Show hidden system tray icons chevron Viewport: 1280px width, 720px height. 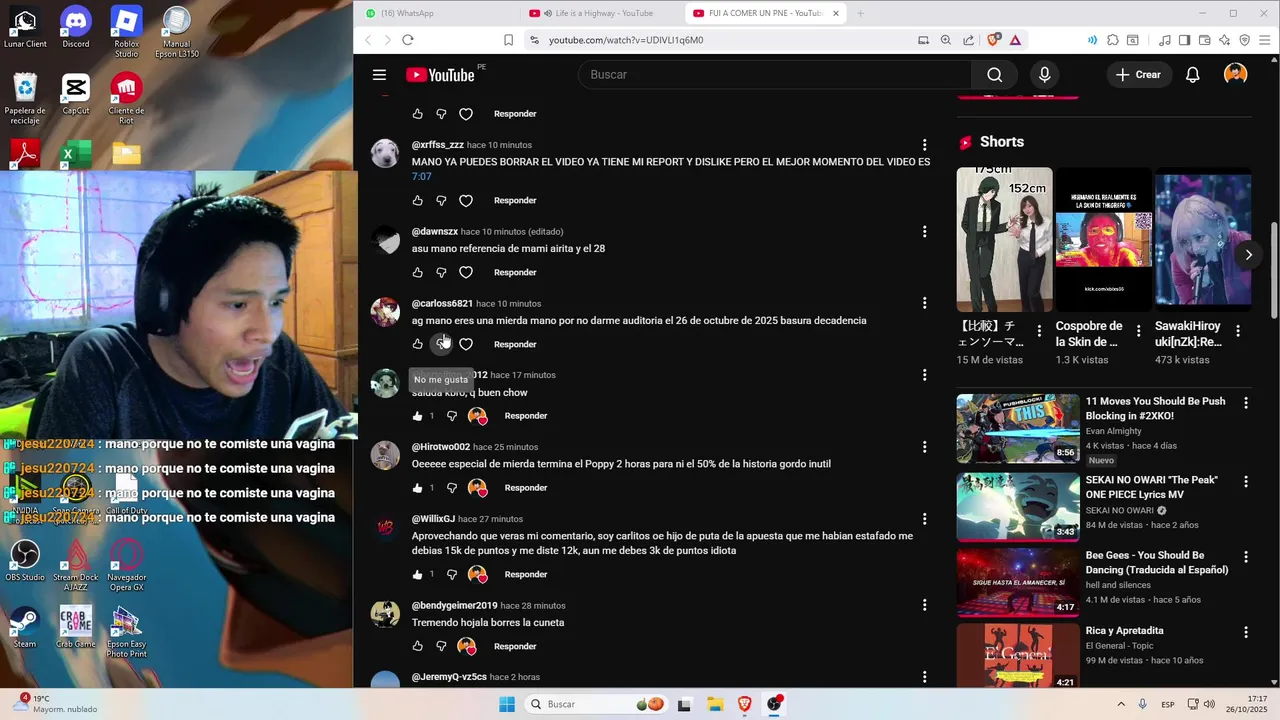1120,704
